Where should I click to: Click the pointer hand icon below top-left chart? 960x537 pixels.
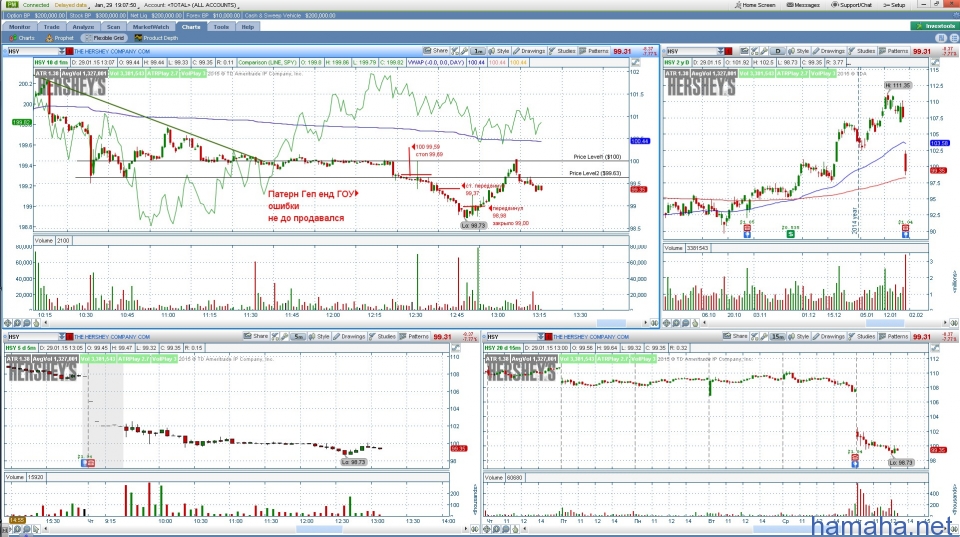[36, 323]
